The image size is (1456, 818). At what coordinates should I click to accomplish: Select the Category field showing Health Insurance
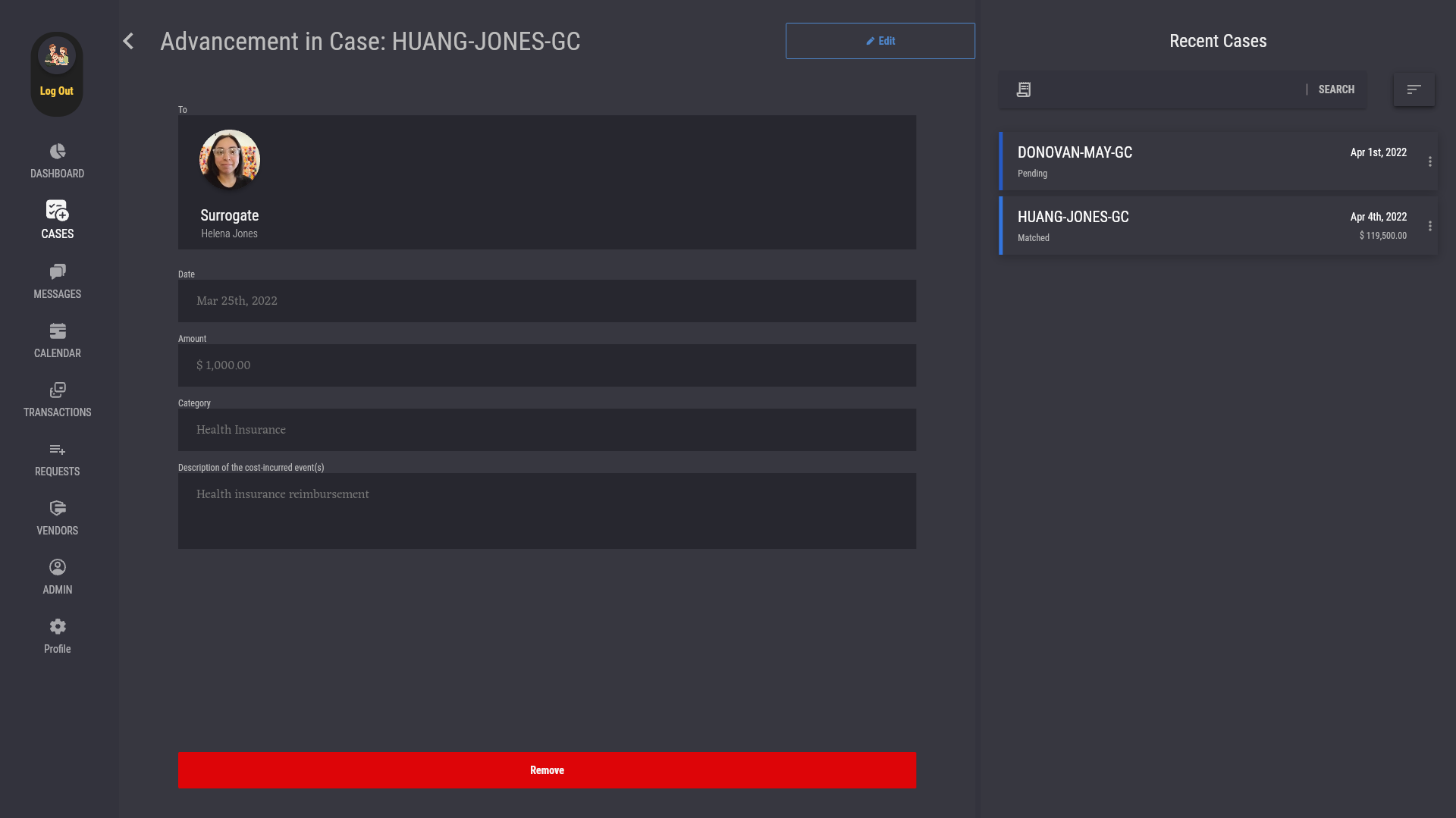[x=547, y=430]
